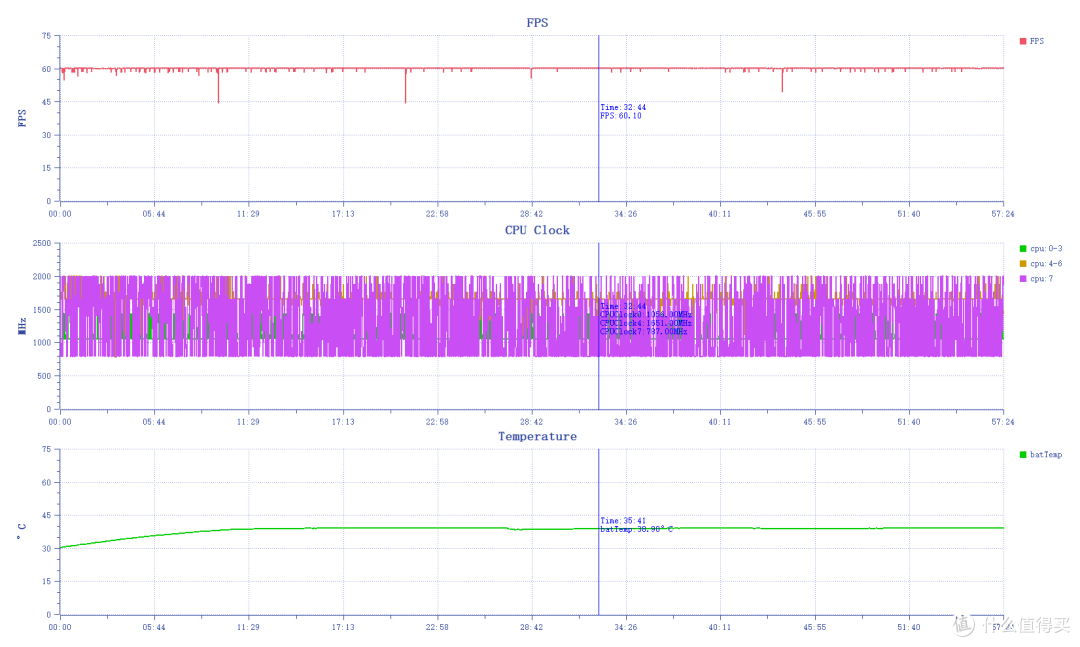Click the FPS drop spike before 45:55
The width and height of the screenshot is (1080, 647).
tap(782, 81)
